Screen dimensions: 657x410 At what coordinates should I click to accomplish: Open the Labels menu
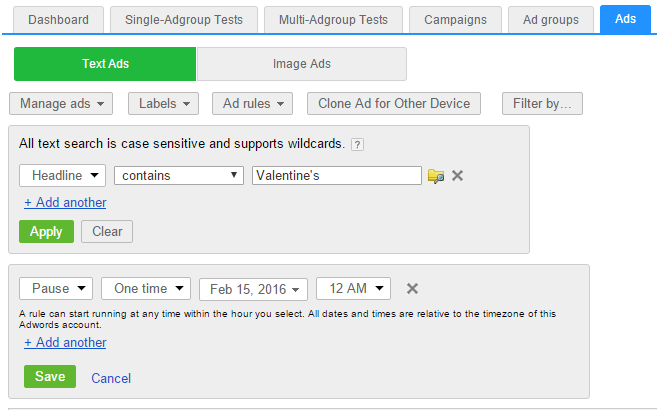pos(163,103)
